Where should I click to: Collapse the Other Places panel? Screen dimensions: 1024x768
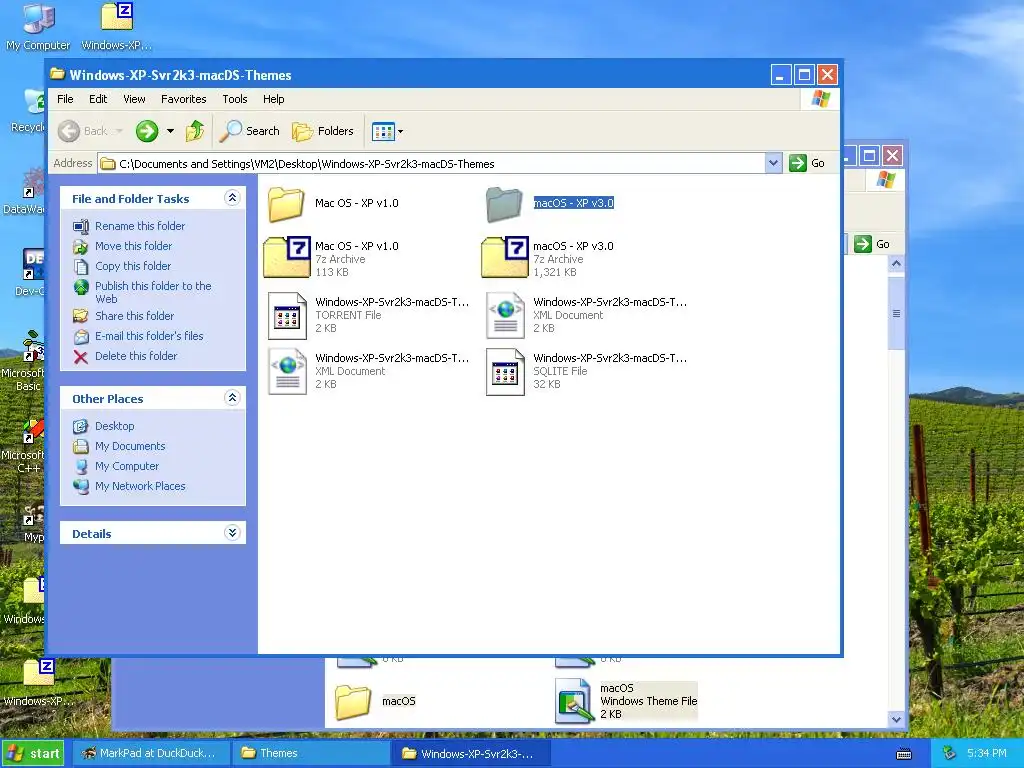[232, 398]
